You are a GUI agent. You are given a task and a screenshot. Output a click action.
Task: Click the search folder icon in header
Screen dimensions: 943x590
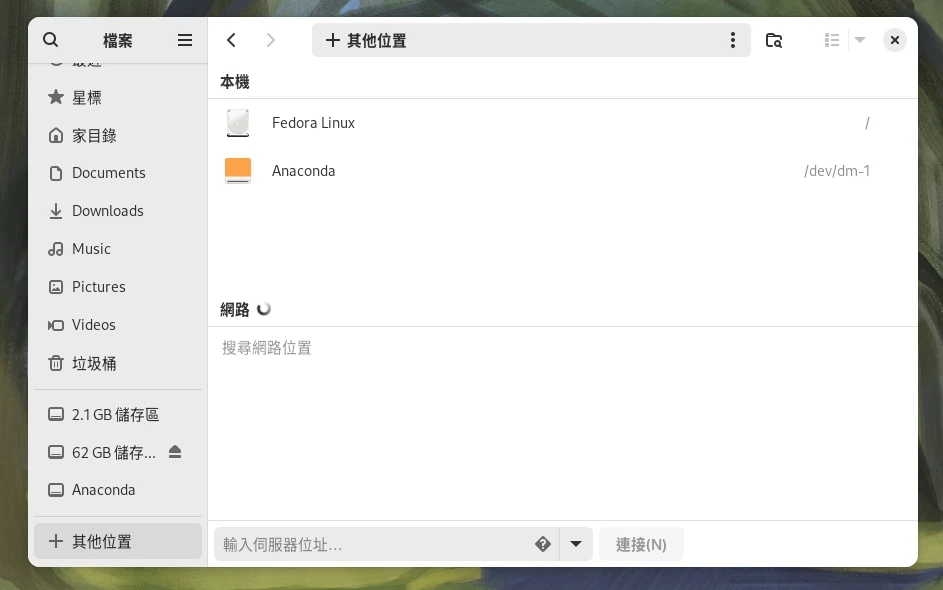point(773,40)
